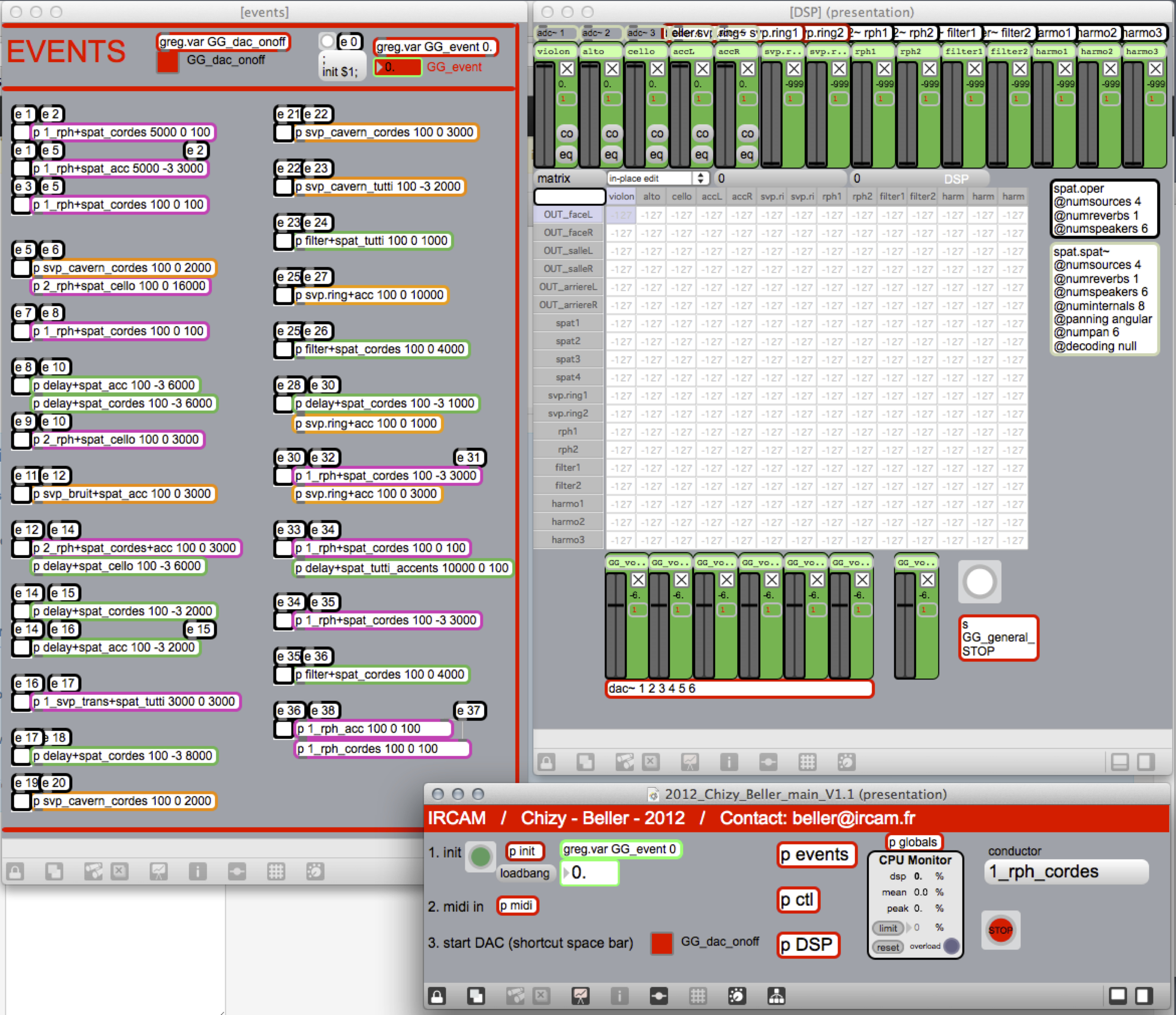Open the inspector icon in the DSP window toolbar
This screenshot has height=1015, width=1176.
[730, 762]
